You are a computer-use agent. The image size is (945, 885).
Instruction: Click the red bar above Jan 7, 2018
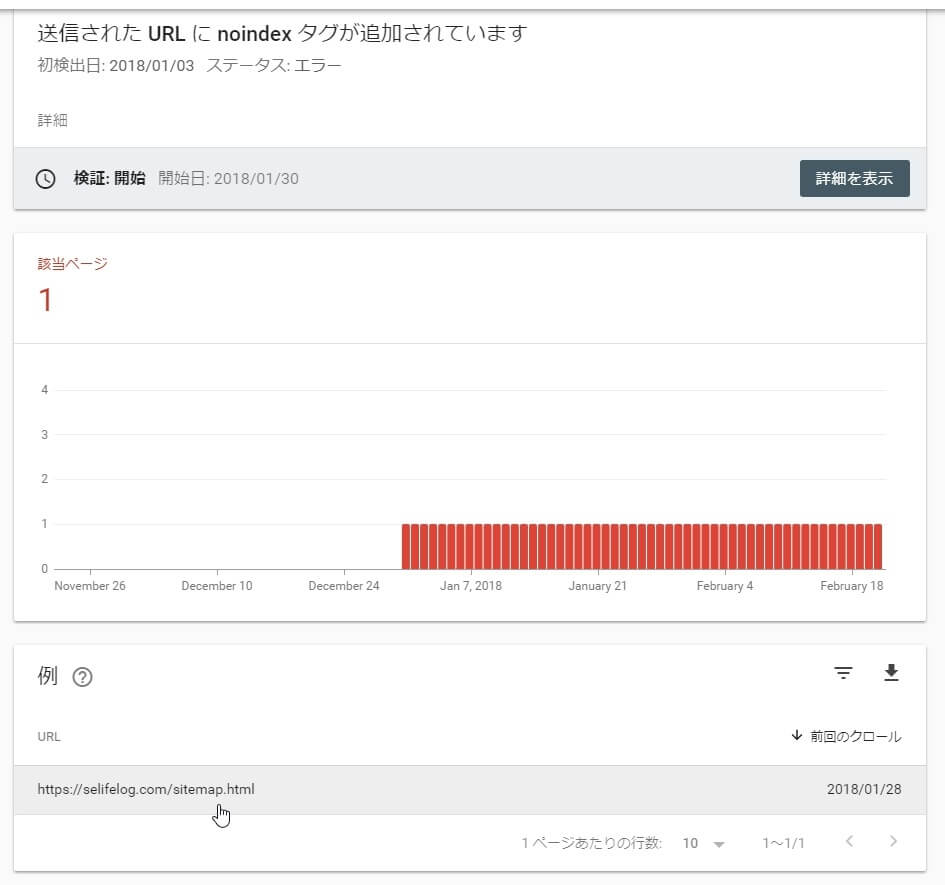pyautogui.click(x=470, y=546)
